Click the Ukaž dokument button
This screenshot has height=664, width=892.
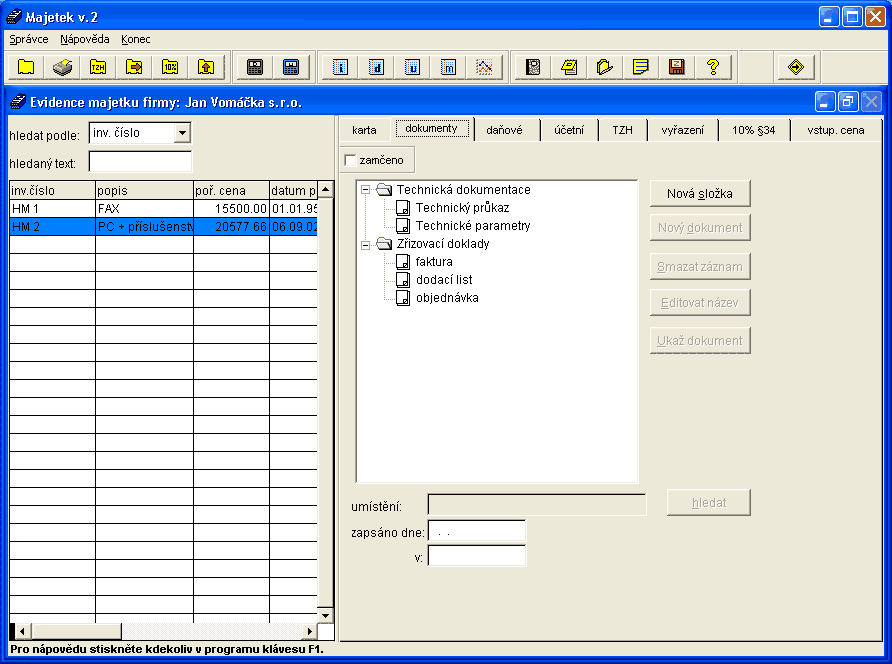coord(700,341)
